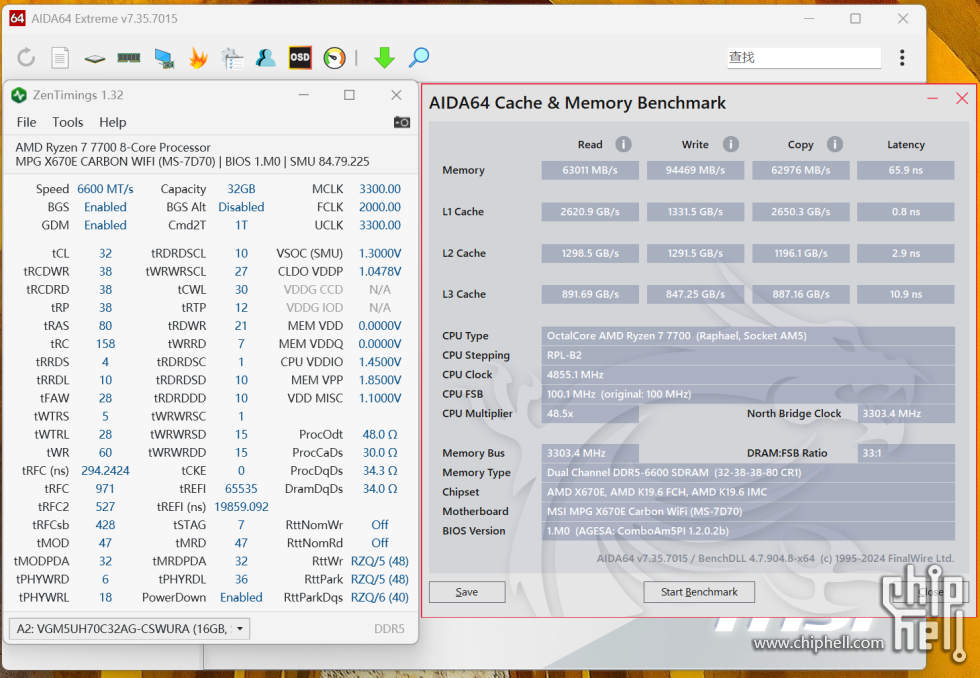Expand the A2 memory module dropdown
Image resolution: width=980 pixels, height=678 pixels.
pyautogui.click(x=129, y=629)
